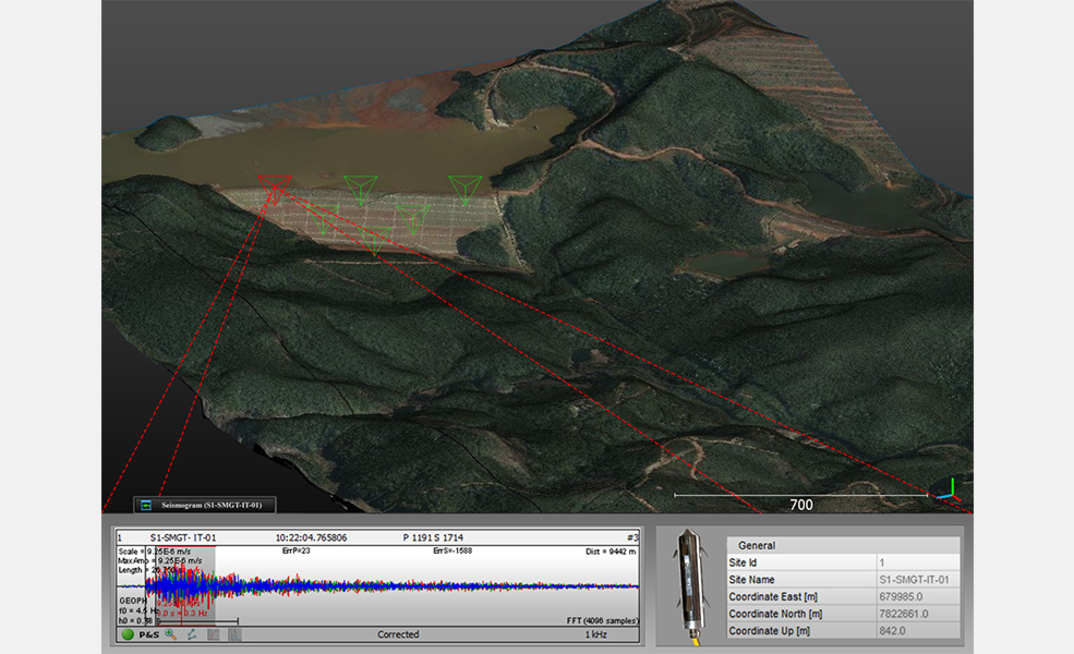Click the 700 scale bar in the 3D view
Viewport: 1074px width, 654px height.
pyautogui.click(x=800, y=500)
